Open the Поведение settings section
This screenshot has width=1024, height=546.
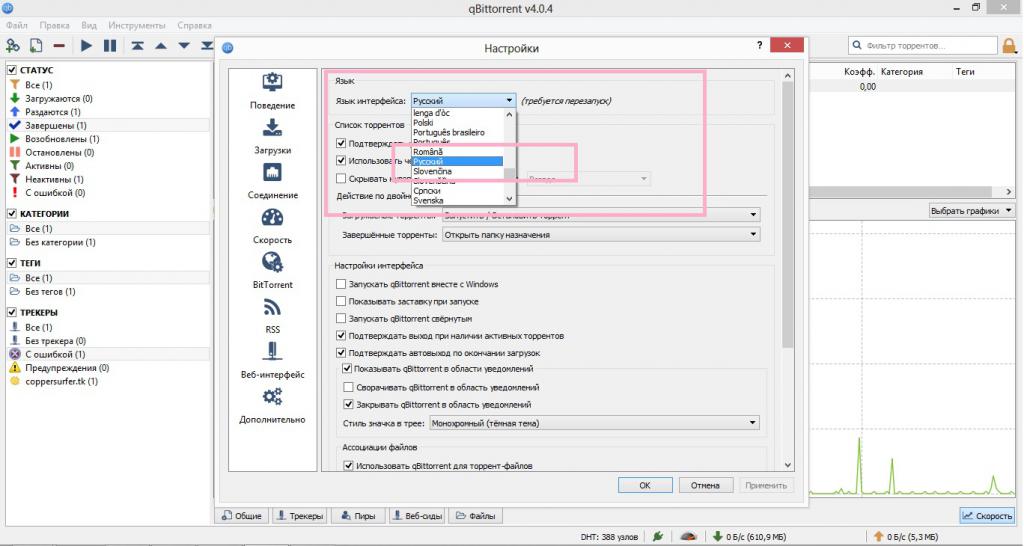[272, 91]
